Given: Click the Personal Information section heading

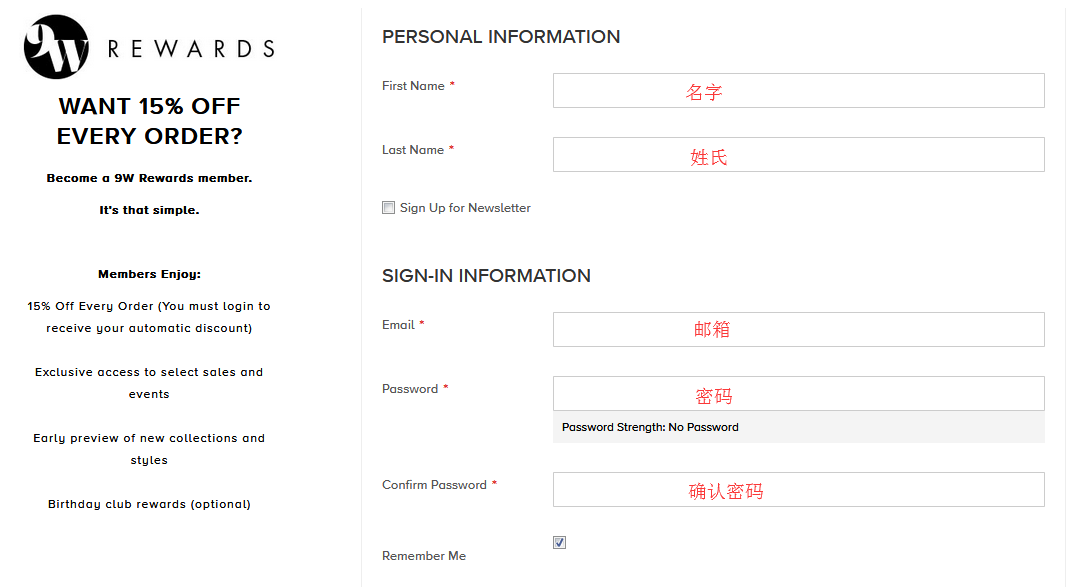Looking at the screenshot, I should pos(501,37).
